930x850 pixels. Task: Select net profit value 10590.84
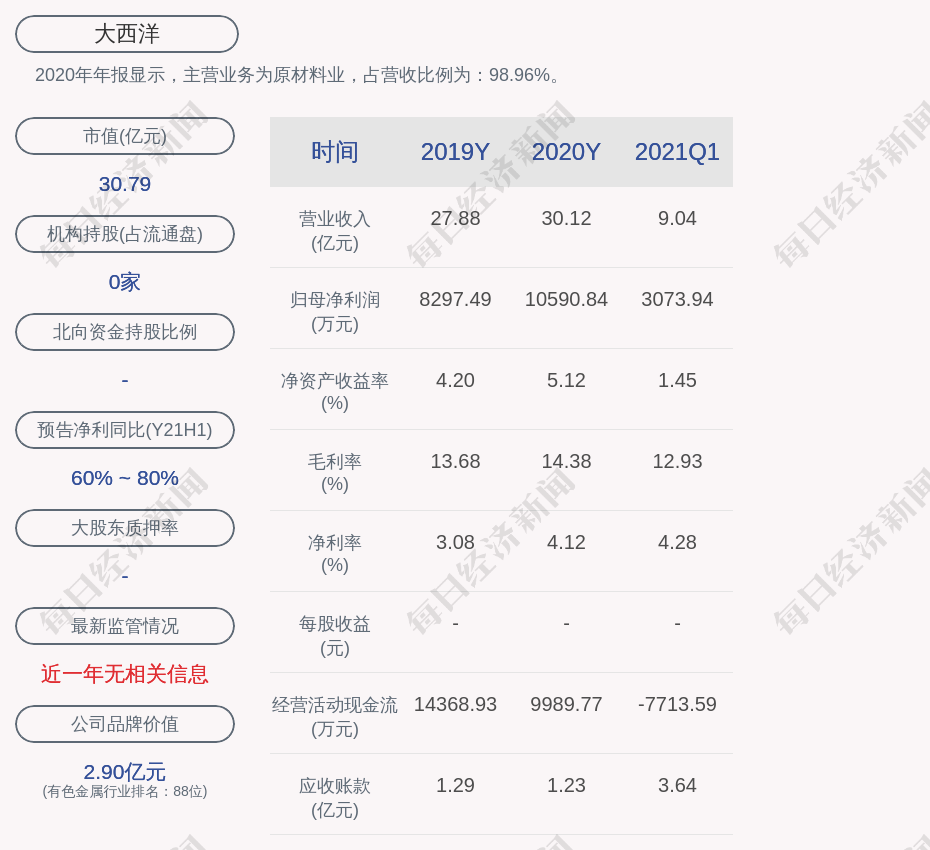click(x=566, y=299)
